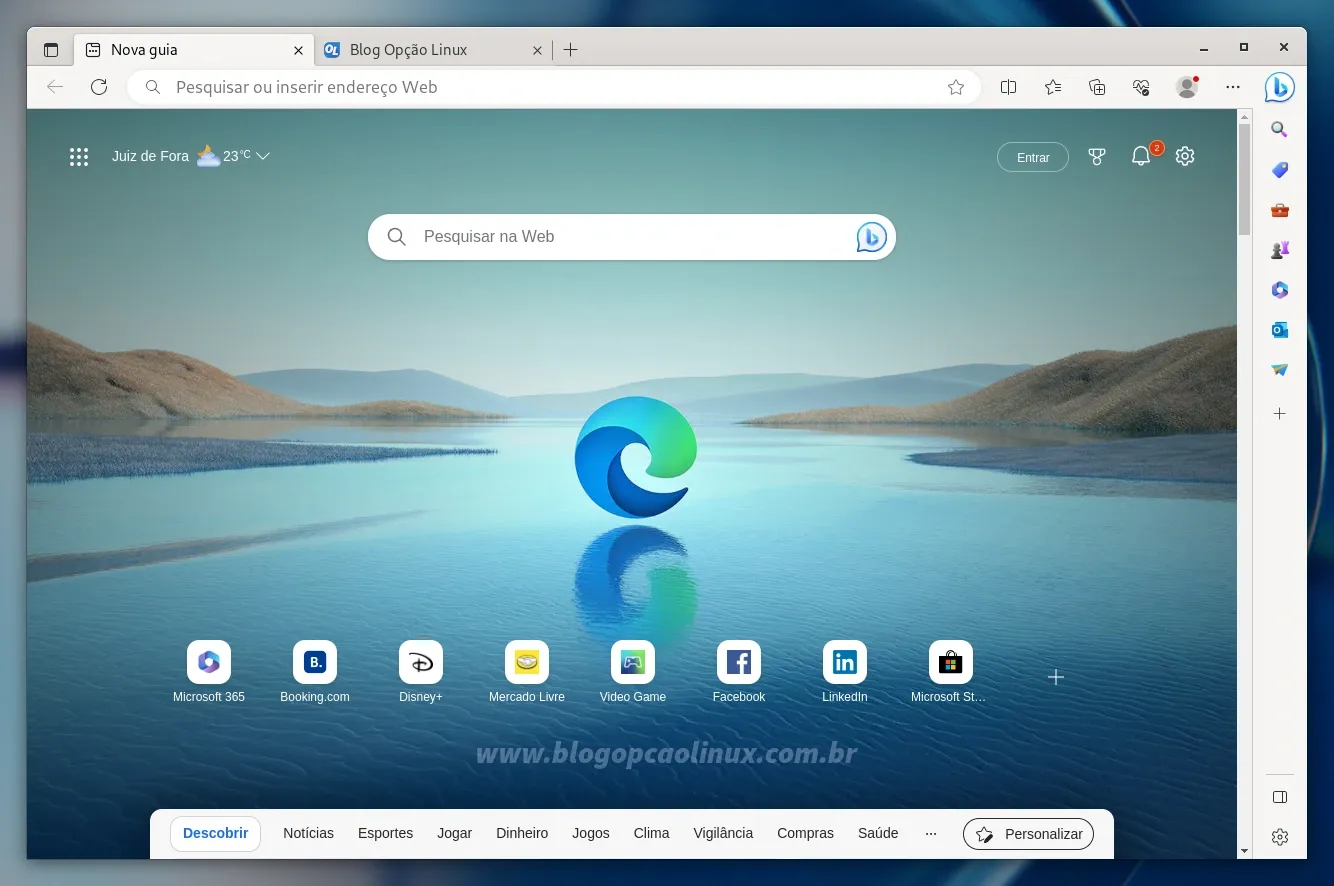The image size is (1334, 886).
Task: Select the Saúde feed tab
Action: click(x=878, y=833)
